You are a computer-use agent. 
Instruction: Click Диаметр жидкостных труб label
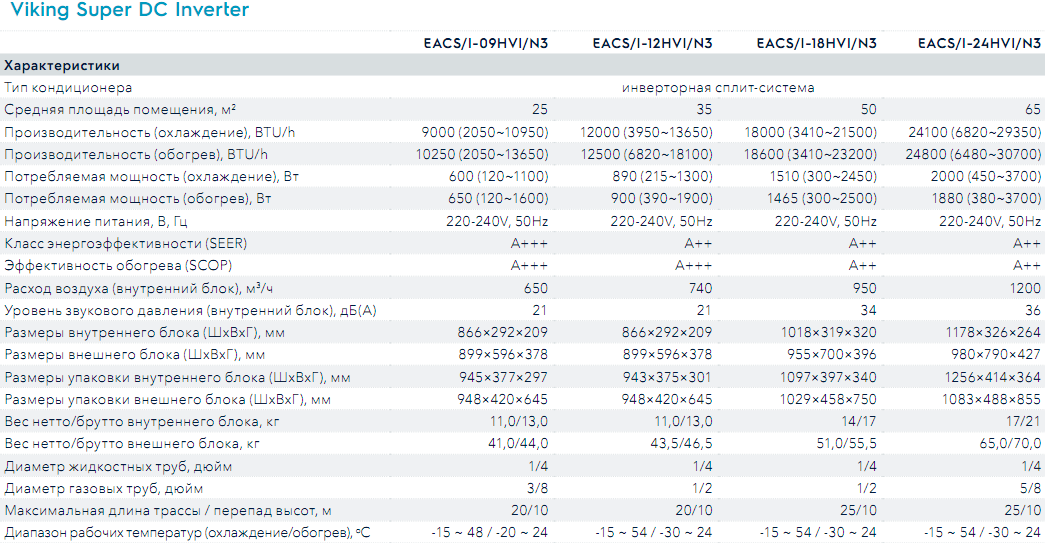(x=118, y=466)
